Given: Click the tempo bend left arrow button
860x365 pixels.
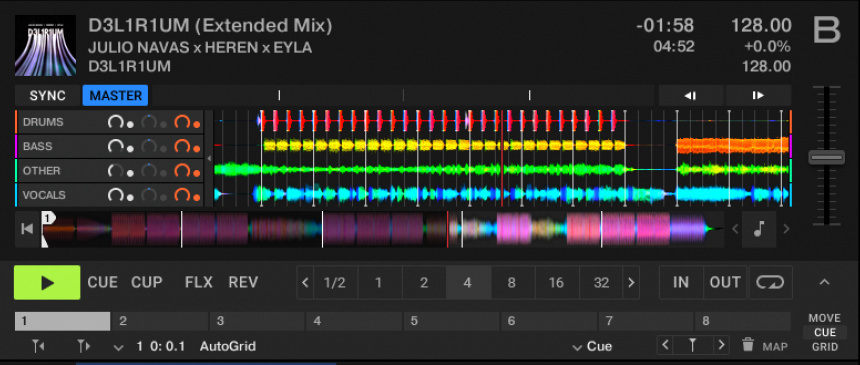Looking at the screenshot, I should [x=691, y=96].
